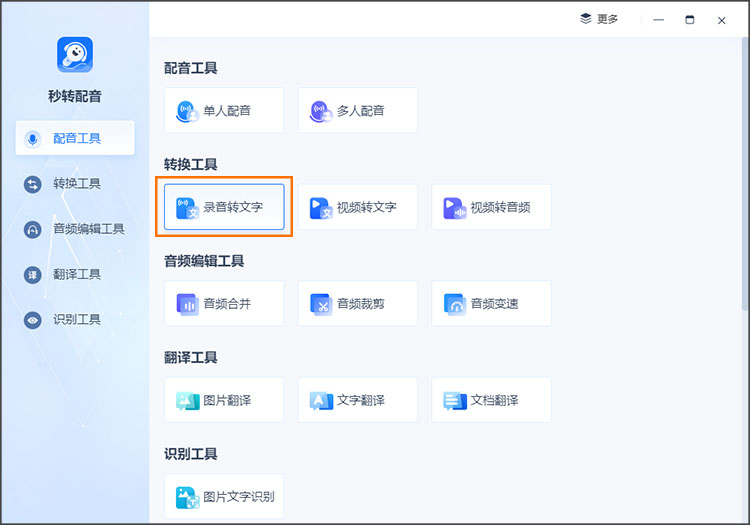Switch to 音频编辑工具 sidebar section
750x525 pixels.
(75, 229)
